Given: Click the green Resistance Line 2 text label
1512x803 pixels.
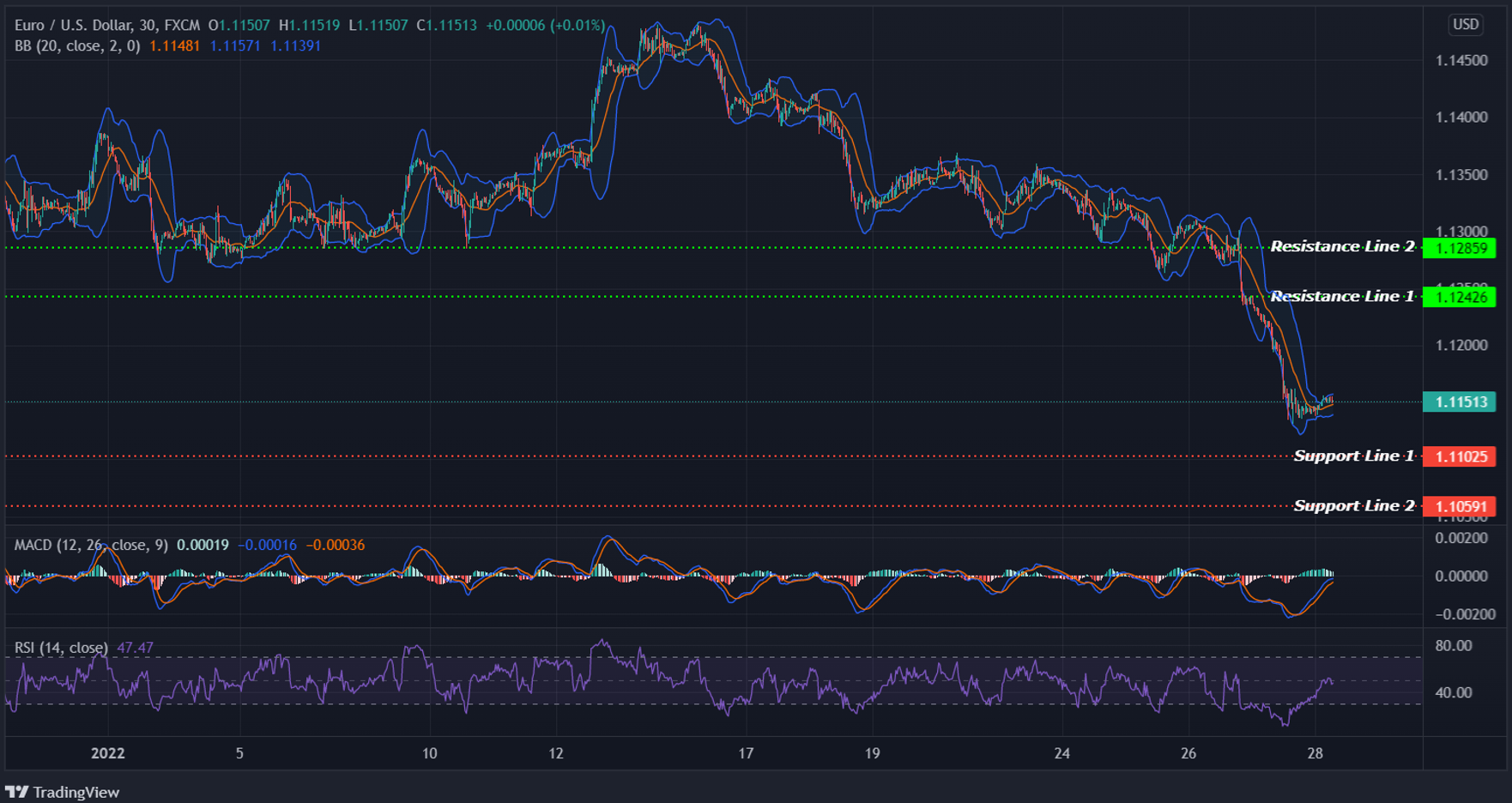Looking at the screenshot, I should (1341, 246).
